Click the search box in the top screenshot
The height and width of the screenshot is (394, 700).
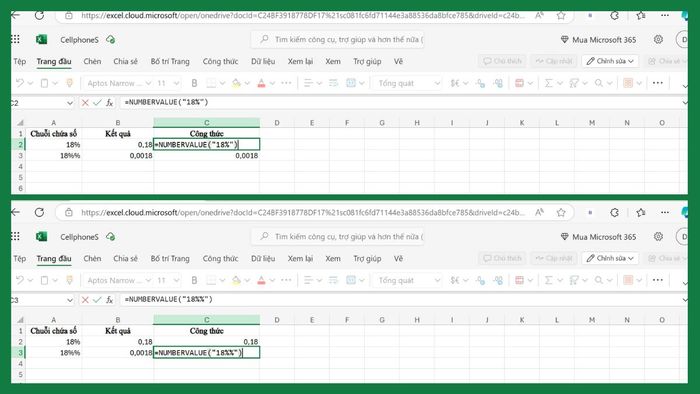click(x=338, y=39)
